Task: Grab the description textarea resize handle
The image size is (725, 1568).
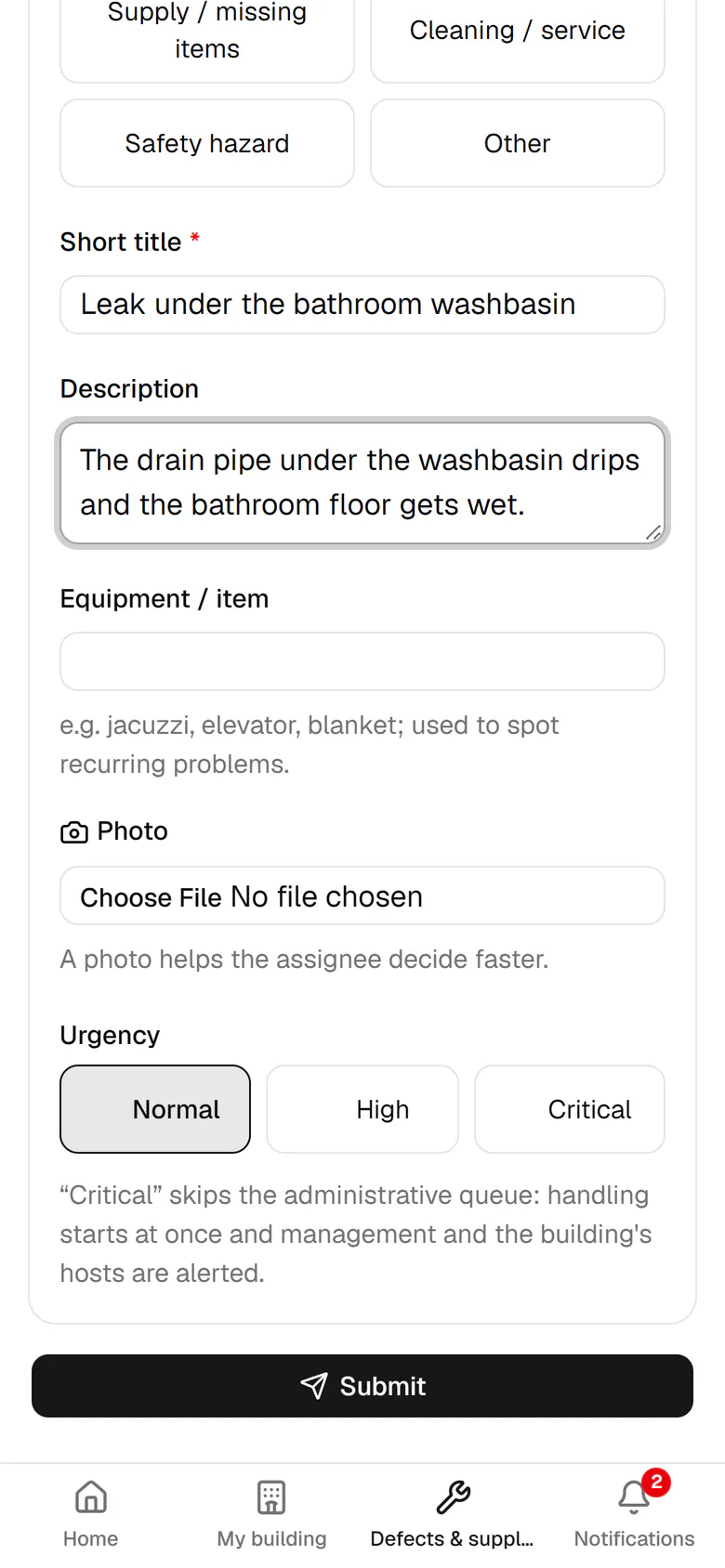Action: click(653, 532)
